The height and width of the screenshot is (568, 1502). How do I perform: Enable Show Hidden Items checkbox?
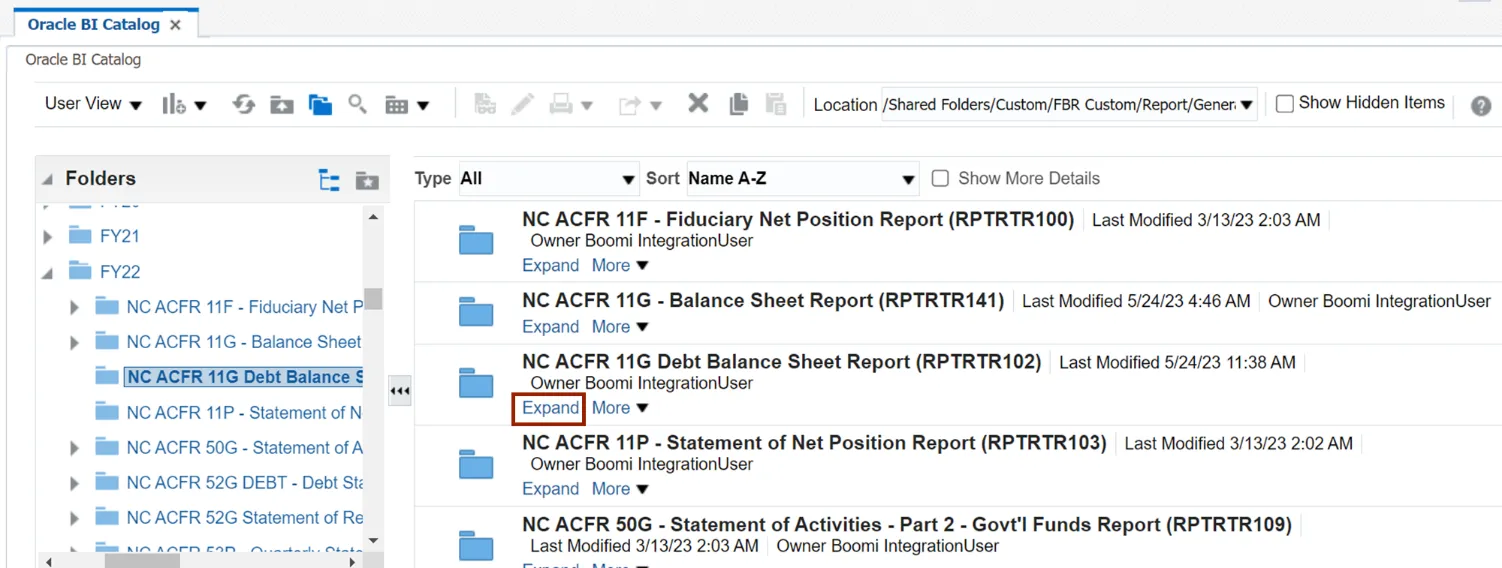(1285, 103)
